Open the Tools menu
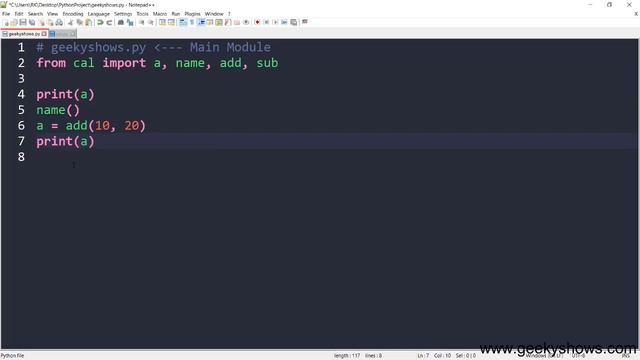Screen dimensions: 640x360 [142, 14]
